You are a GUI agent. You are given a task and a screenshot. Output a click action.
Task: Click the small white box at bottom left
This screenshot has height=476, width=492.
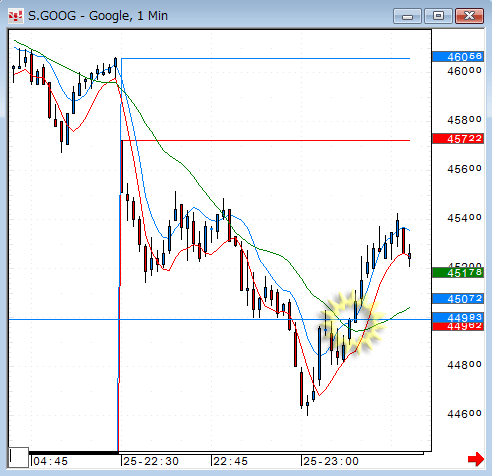pos(19,458)
